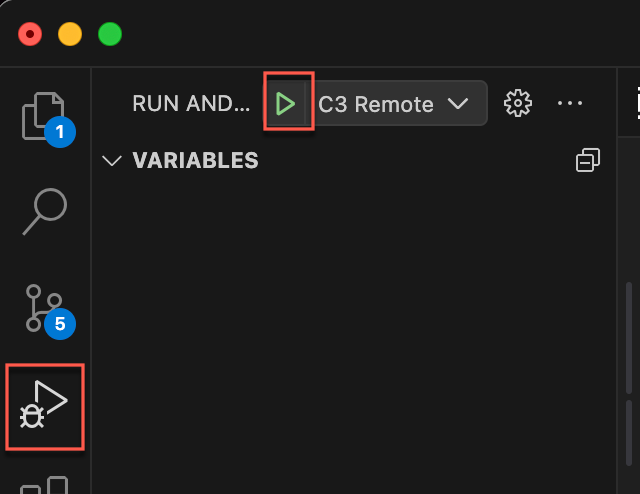The image size is (640, 494).
Task: Click the chevron arrow beside C3 Remote
Action: (458, 104)
